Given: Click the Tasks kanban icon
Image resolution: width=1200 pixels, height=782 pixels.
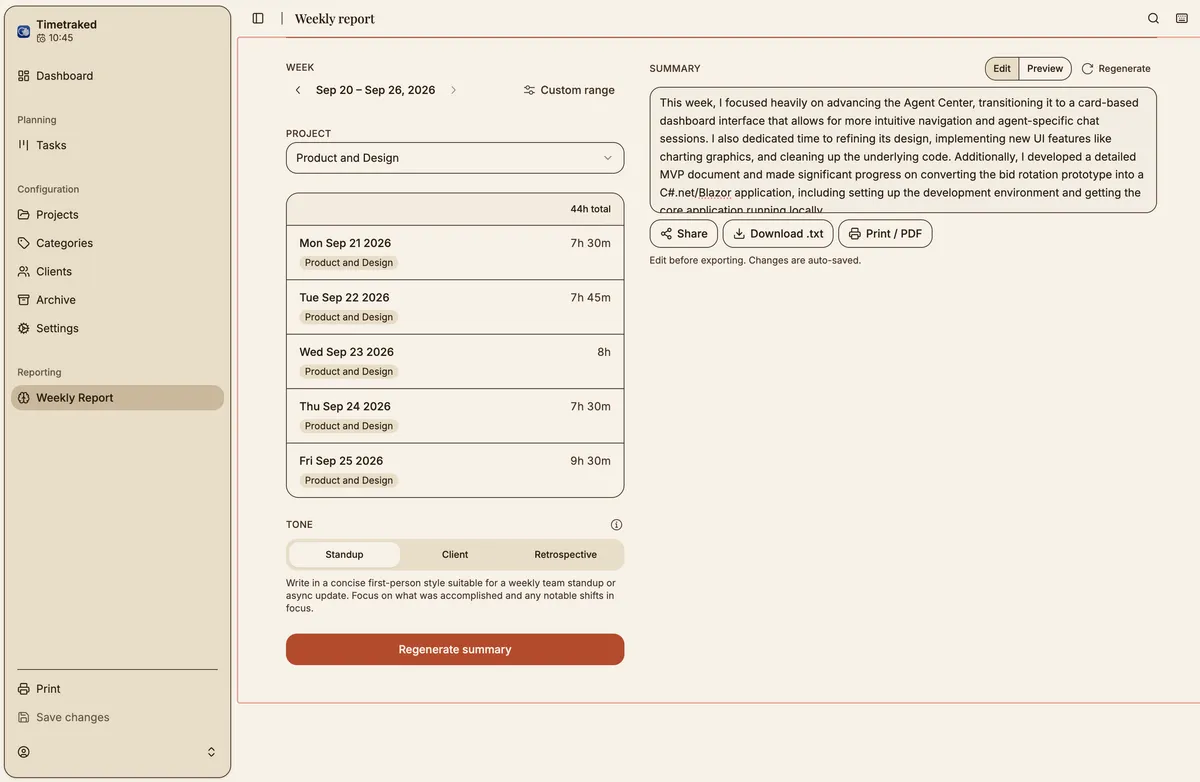Looking at the screenshot, I should [24, 145].
